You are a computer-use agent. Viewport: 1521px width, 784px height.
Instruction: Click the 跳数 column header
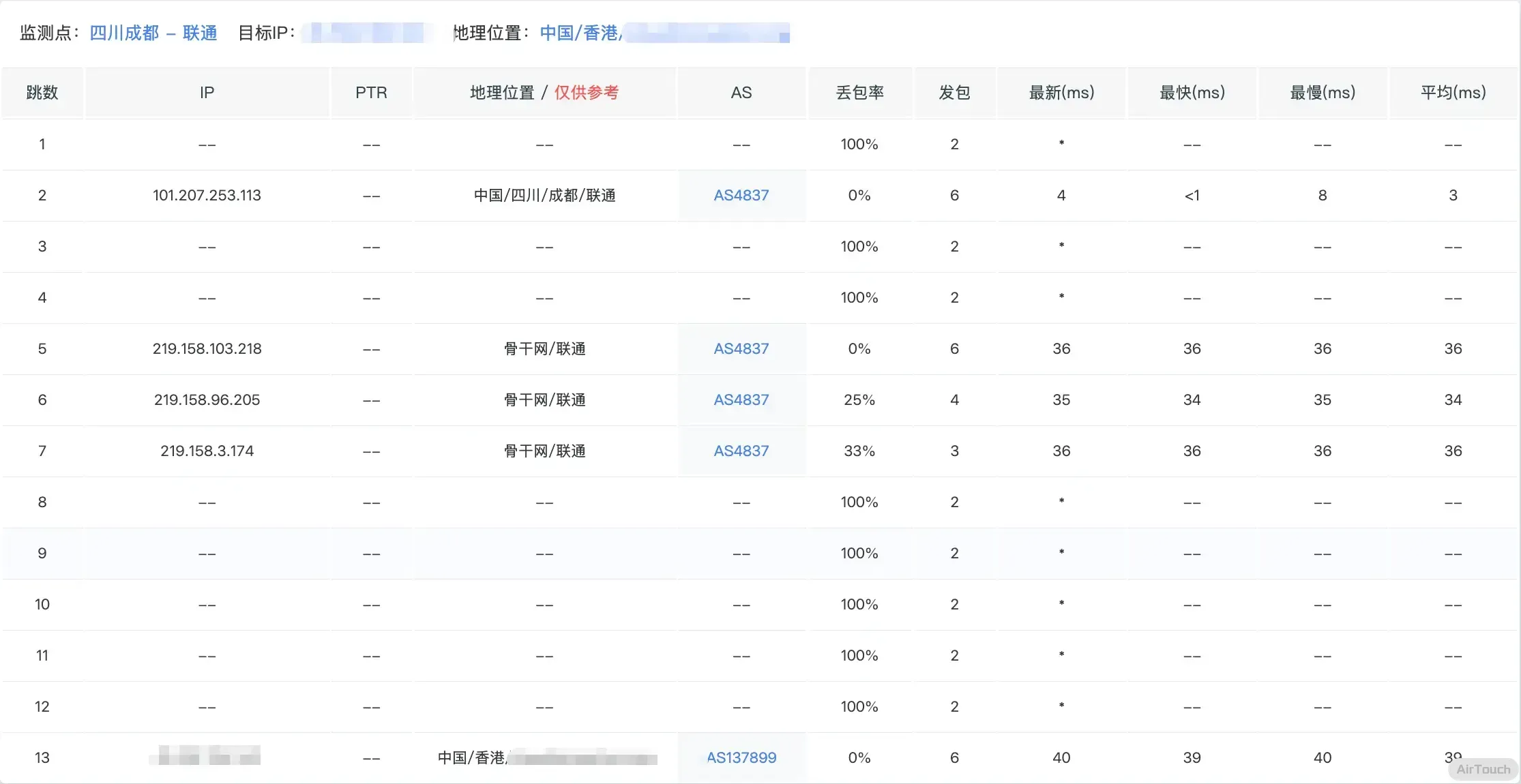(42, 93)
